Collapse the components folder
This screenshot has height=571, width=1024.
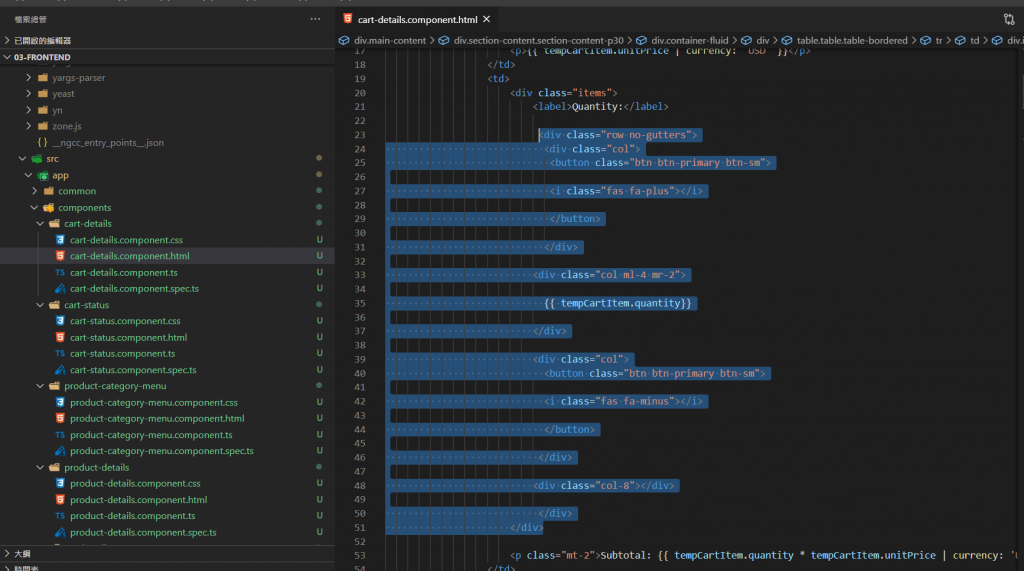pyautogui.click(x=35, y=207)
